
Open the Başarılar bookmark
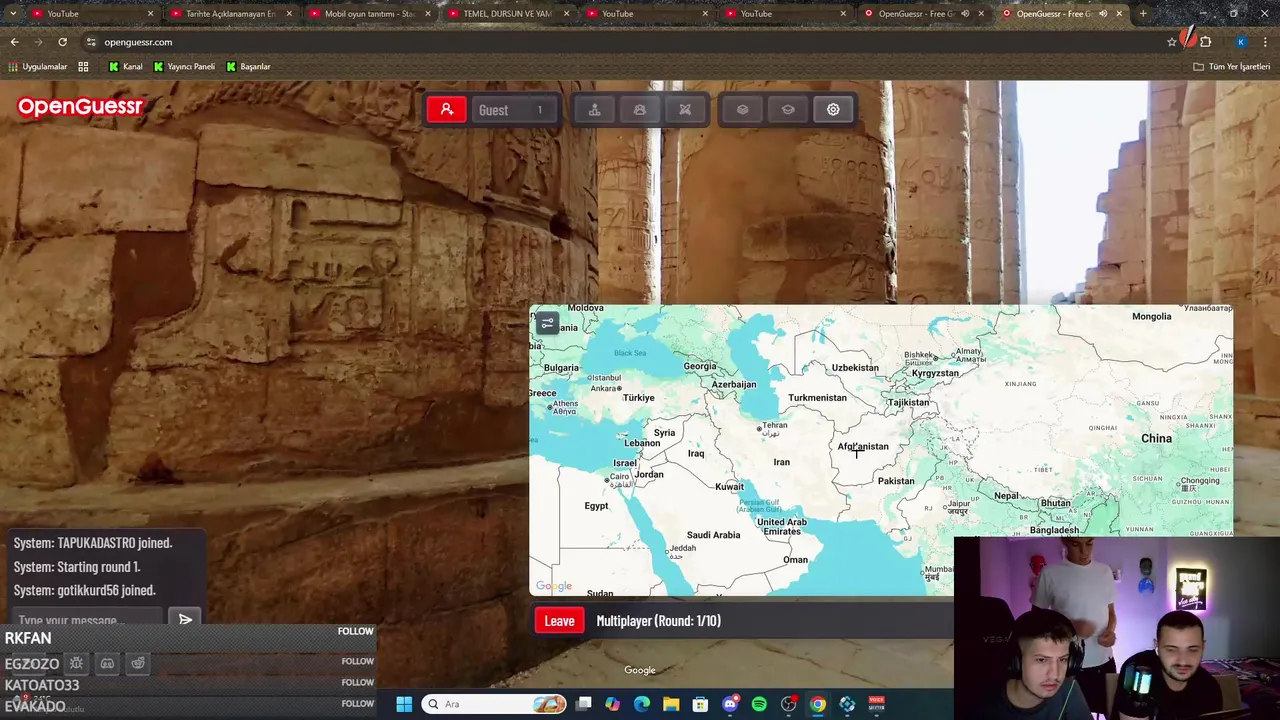click(248, 67)
